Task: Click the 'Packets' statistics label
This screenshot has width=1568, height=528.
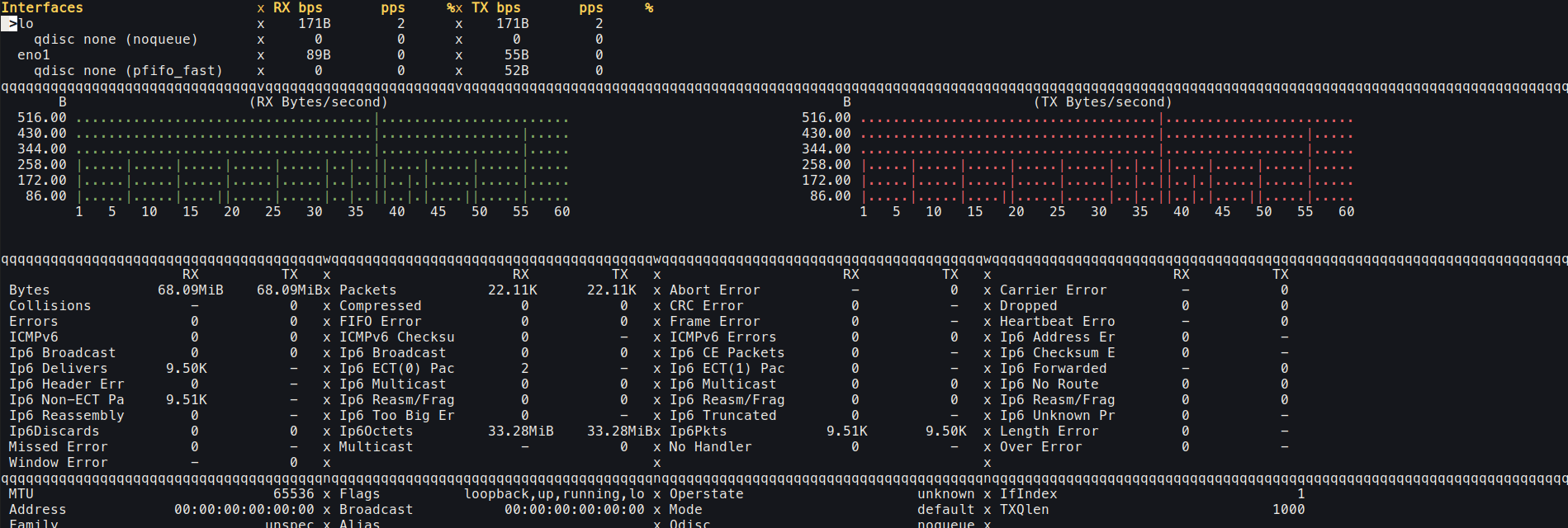Action: pyautogui.click(x=368, y=290)
